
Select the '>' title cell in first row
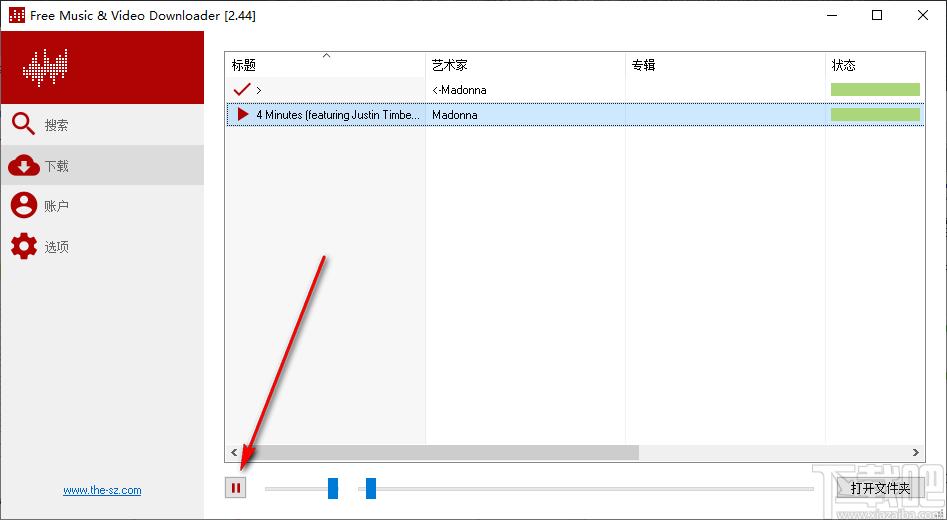click(258, 90)
